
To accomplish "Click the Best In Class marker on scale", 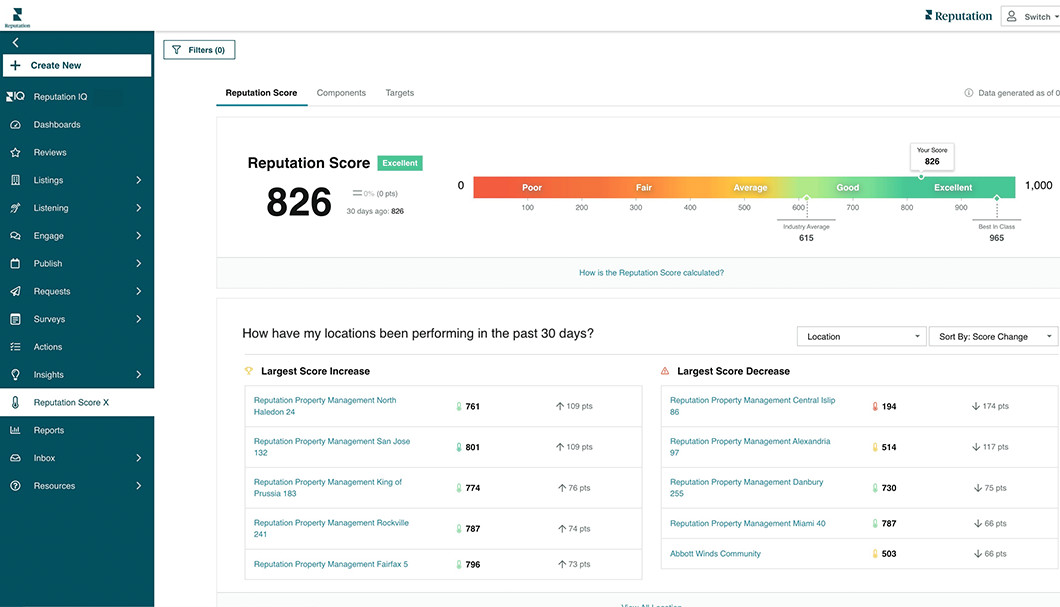I will pyautogui.click(x=996, y=198).
